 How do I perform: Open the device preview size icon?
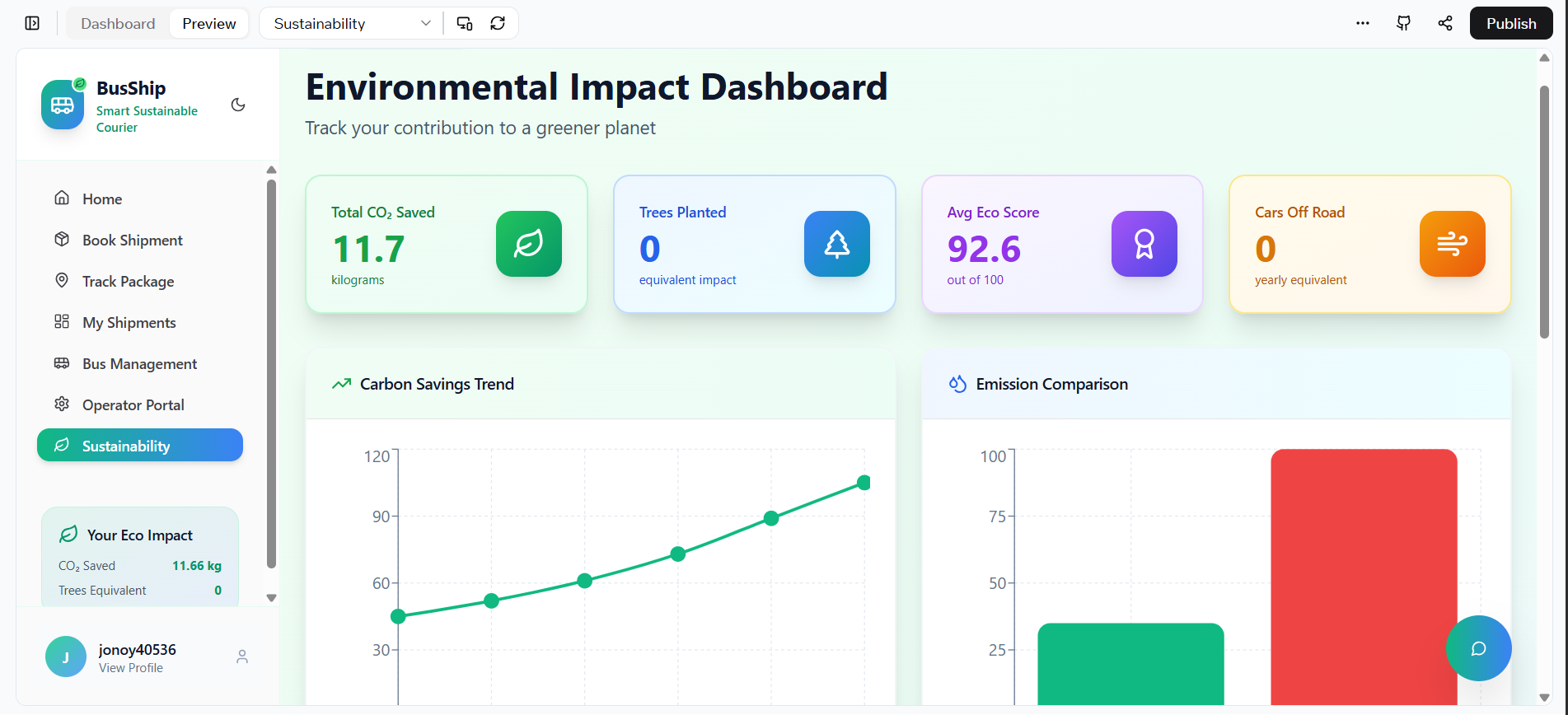click(x=465, y=23)
